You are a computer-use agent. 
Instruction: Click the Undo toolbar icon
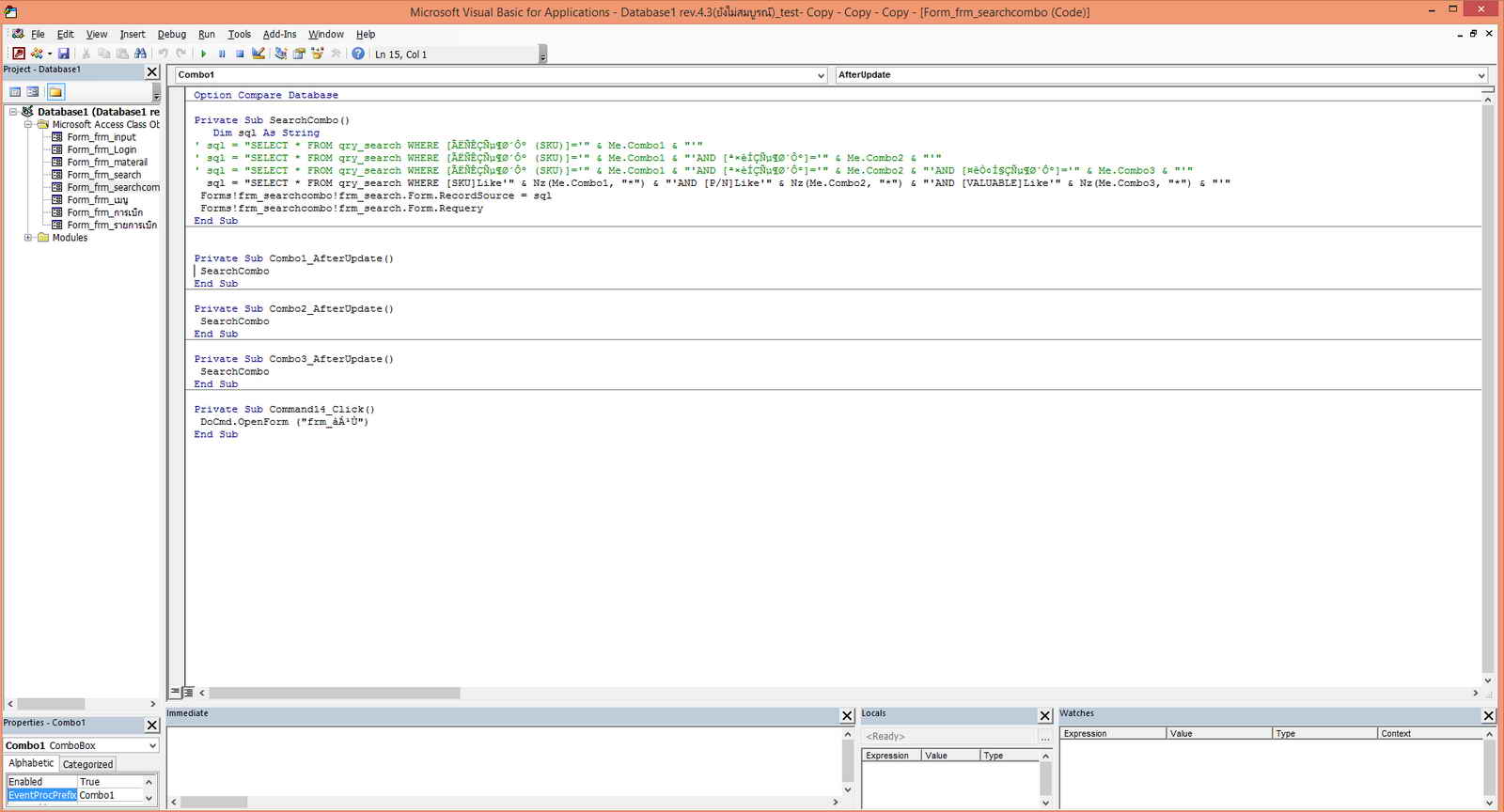(163, 54)
